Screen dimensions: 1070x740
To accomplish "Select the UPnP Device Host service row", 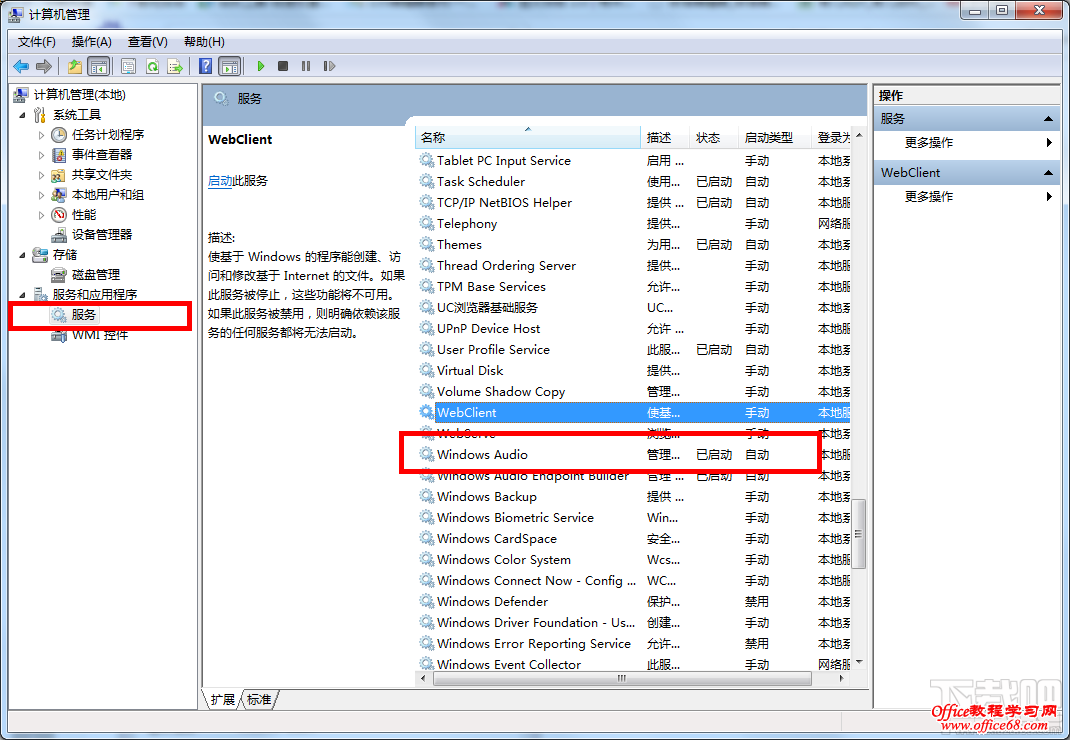I will pyautogui.click(x=633, y=328).
